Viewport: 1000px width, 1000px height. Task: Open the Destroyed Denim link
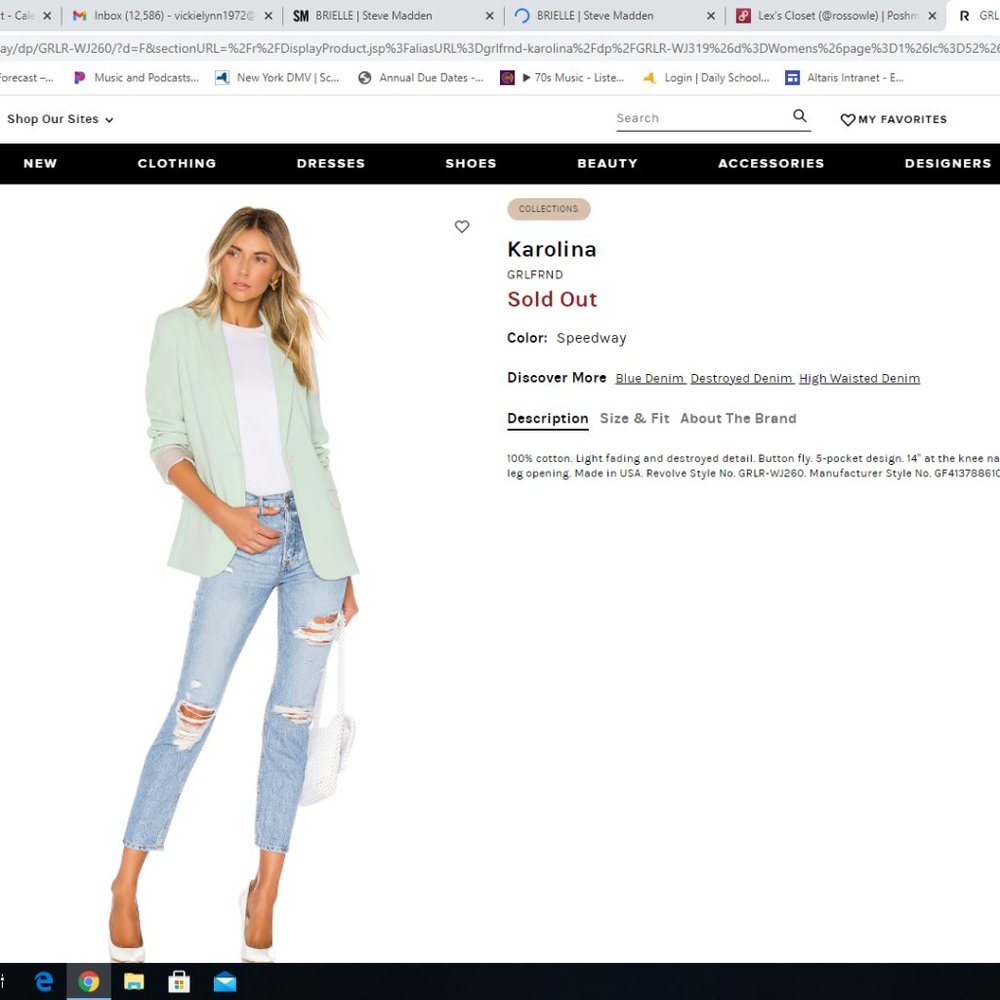point(742,378)
